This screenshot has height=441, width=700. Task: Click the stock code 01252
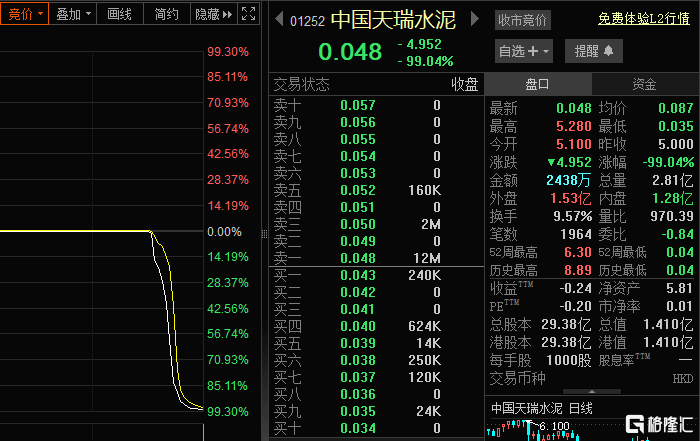[x=307, y=21]
